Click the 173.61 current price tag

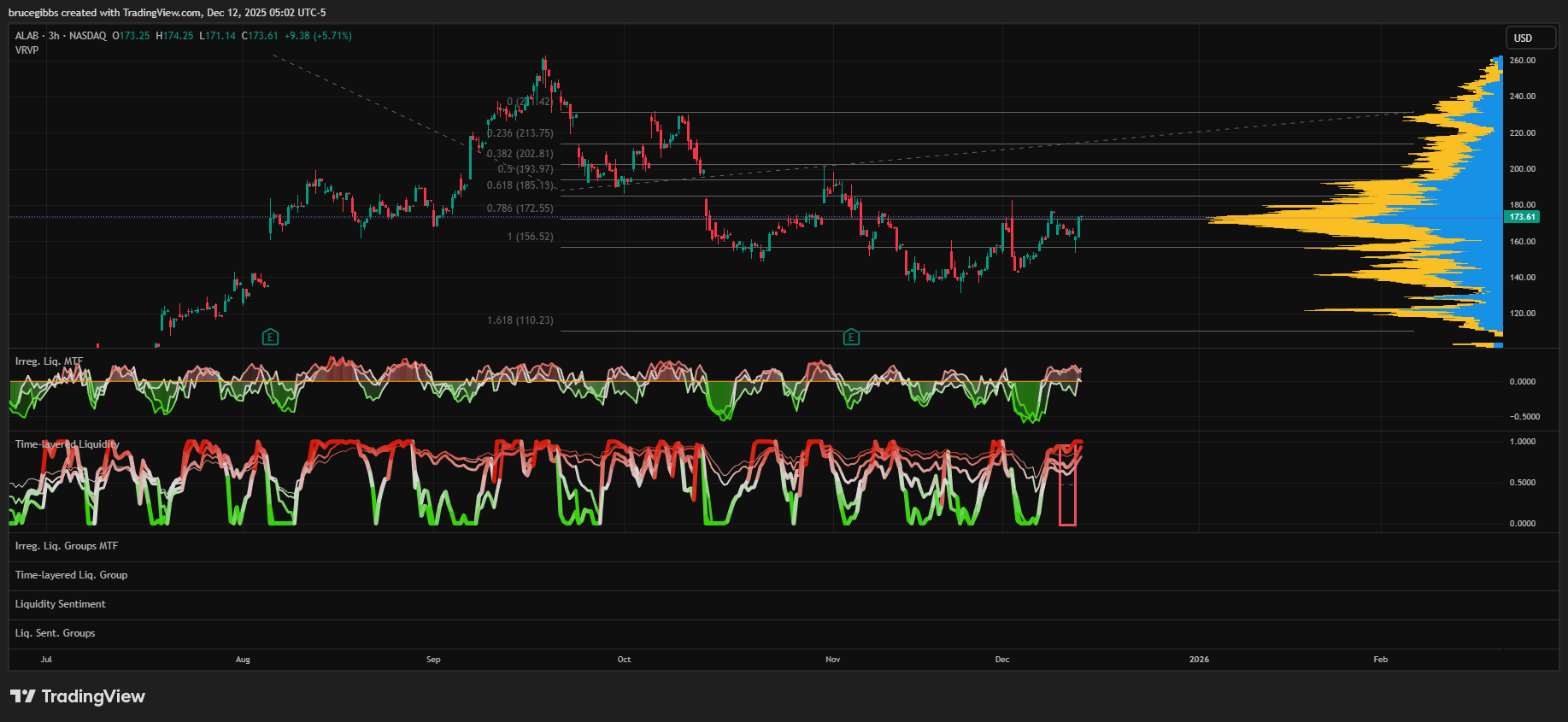(1522, 217)
